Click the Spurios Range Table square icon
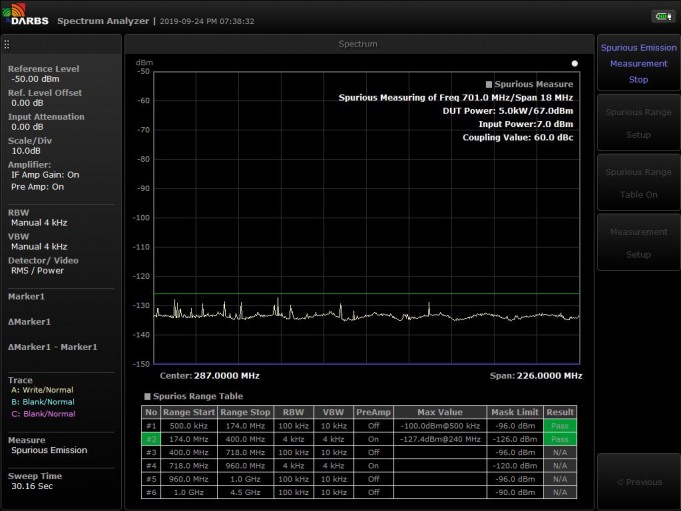Viewport: 681px width, 511px height. (x=147, y=396)
